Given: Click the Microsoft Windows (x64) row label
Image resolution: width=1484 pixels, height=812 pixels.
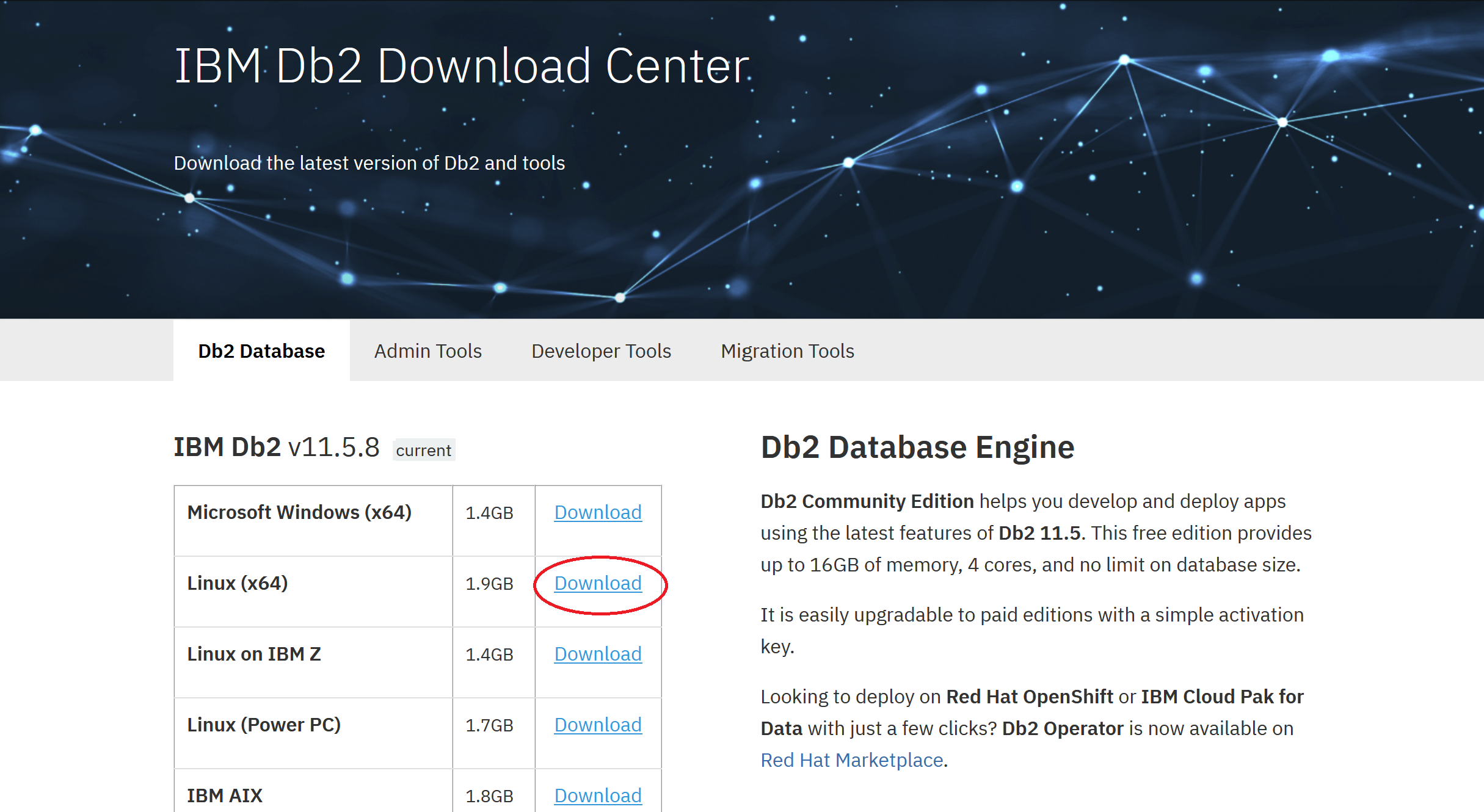Looking at the screenshot, I should 300,513.
